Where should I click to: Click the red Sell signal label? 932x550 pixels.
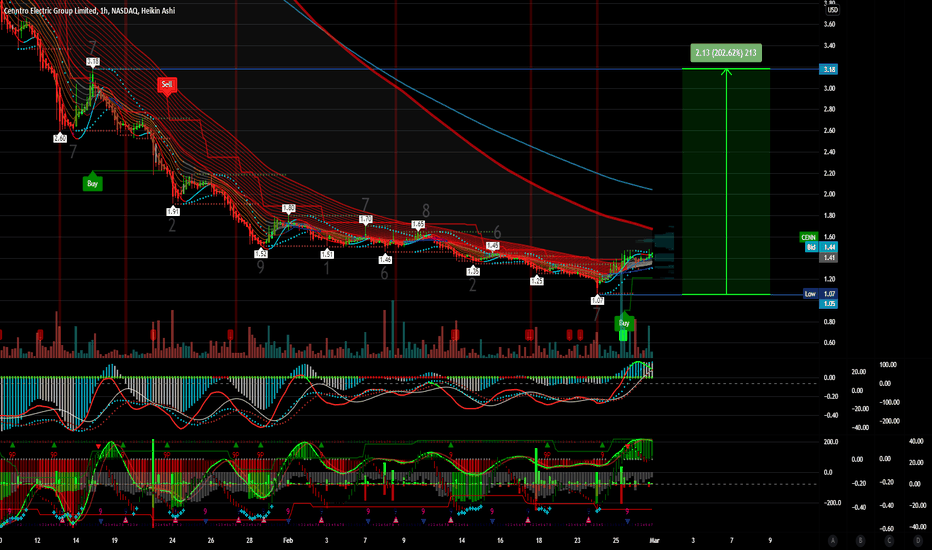[x=167, y=84]
